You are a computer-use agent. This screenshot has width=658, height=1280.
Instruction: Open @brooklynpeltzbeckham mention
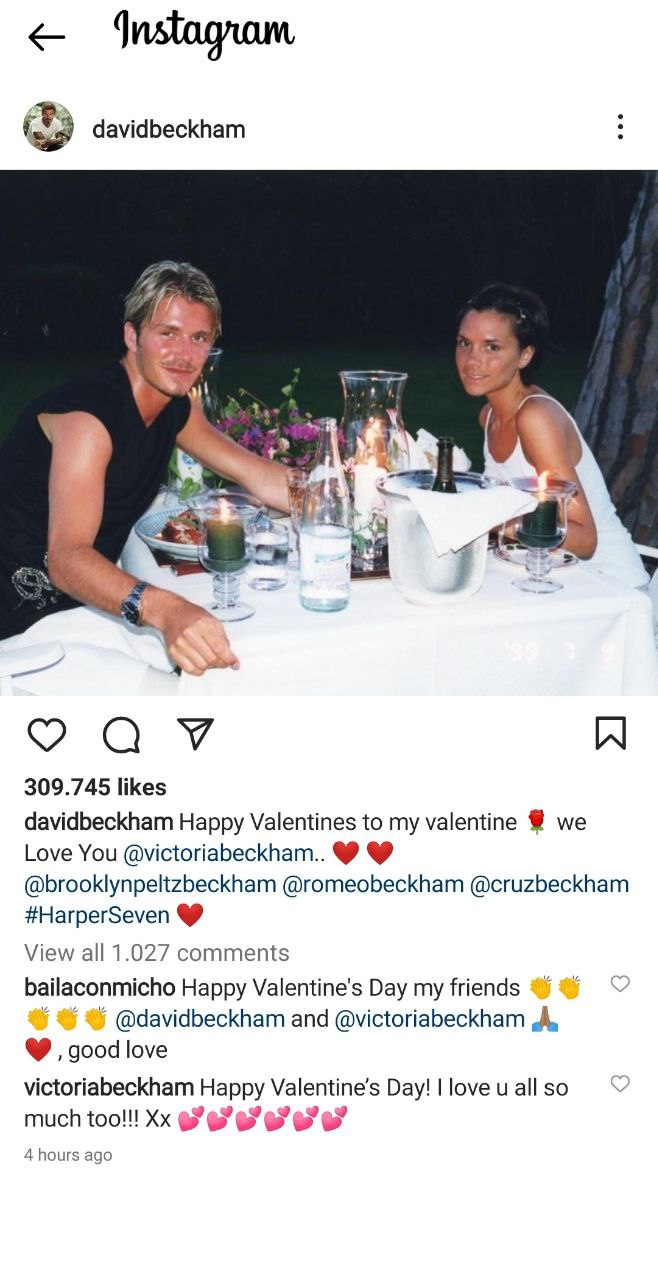[150, 885]
